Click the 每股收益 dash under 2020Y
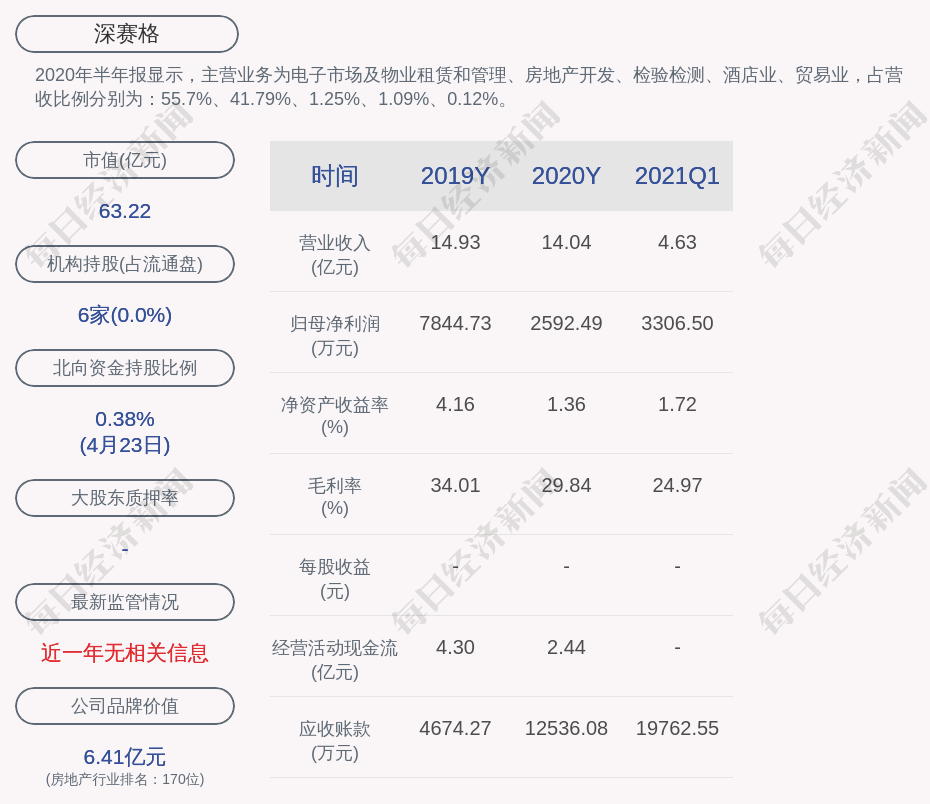This screenshot has height=804, width=930. [566, 567]
